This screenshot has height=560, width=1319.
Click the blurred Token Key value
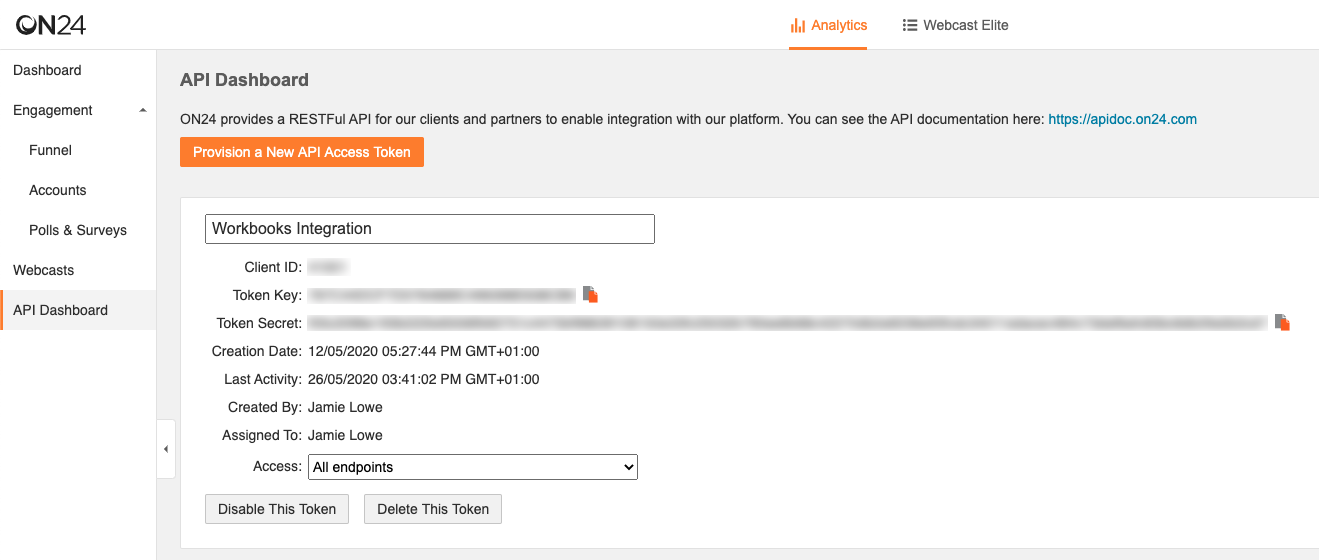(442, 295)
